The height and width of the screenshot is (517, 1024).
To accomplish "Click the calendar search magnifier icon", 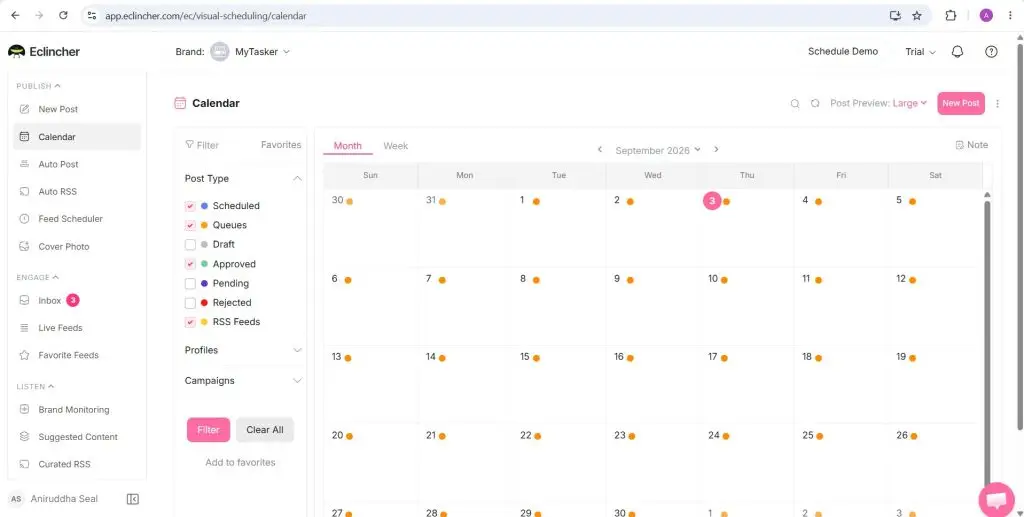I will 795,103.
